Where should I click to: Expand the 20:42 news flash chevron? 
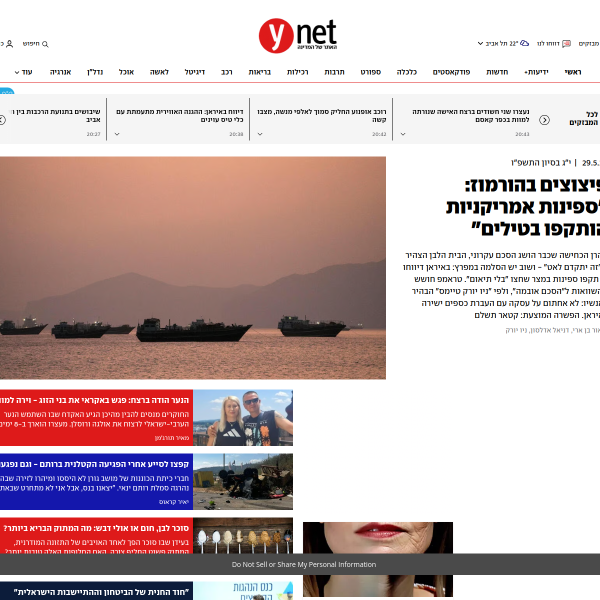pyautogui.click(x=260, y=134)
